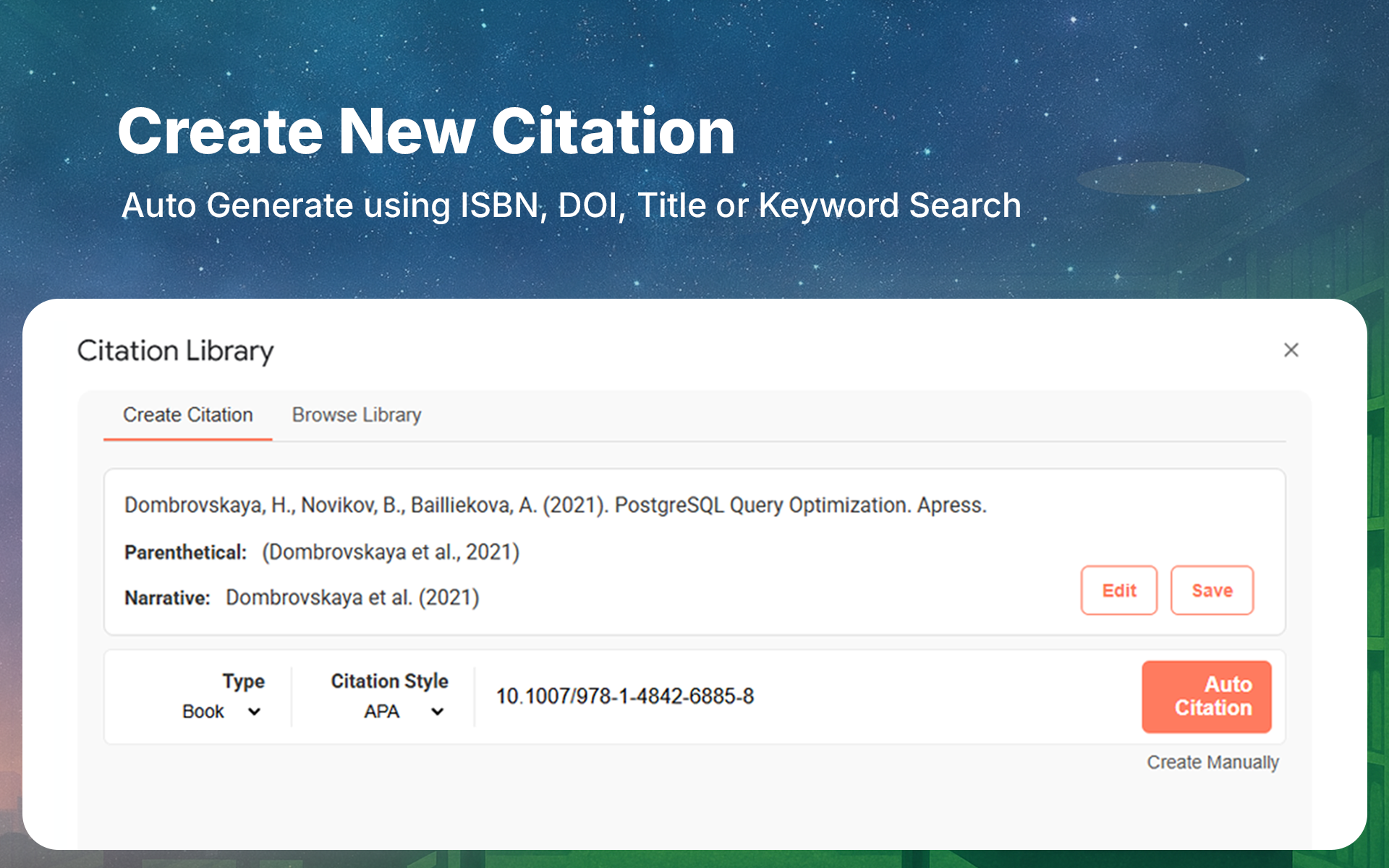Click the Create Manually link
The height and width of the screenshot is (868, 1389).
(x=1212, y=762)
